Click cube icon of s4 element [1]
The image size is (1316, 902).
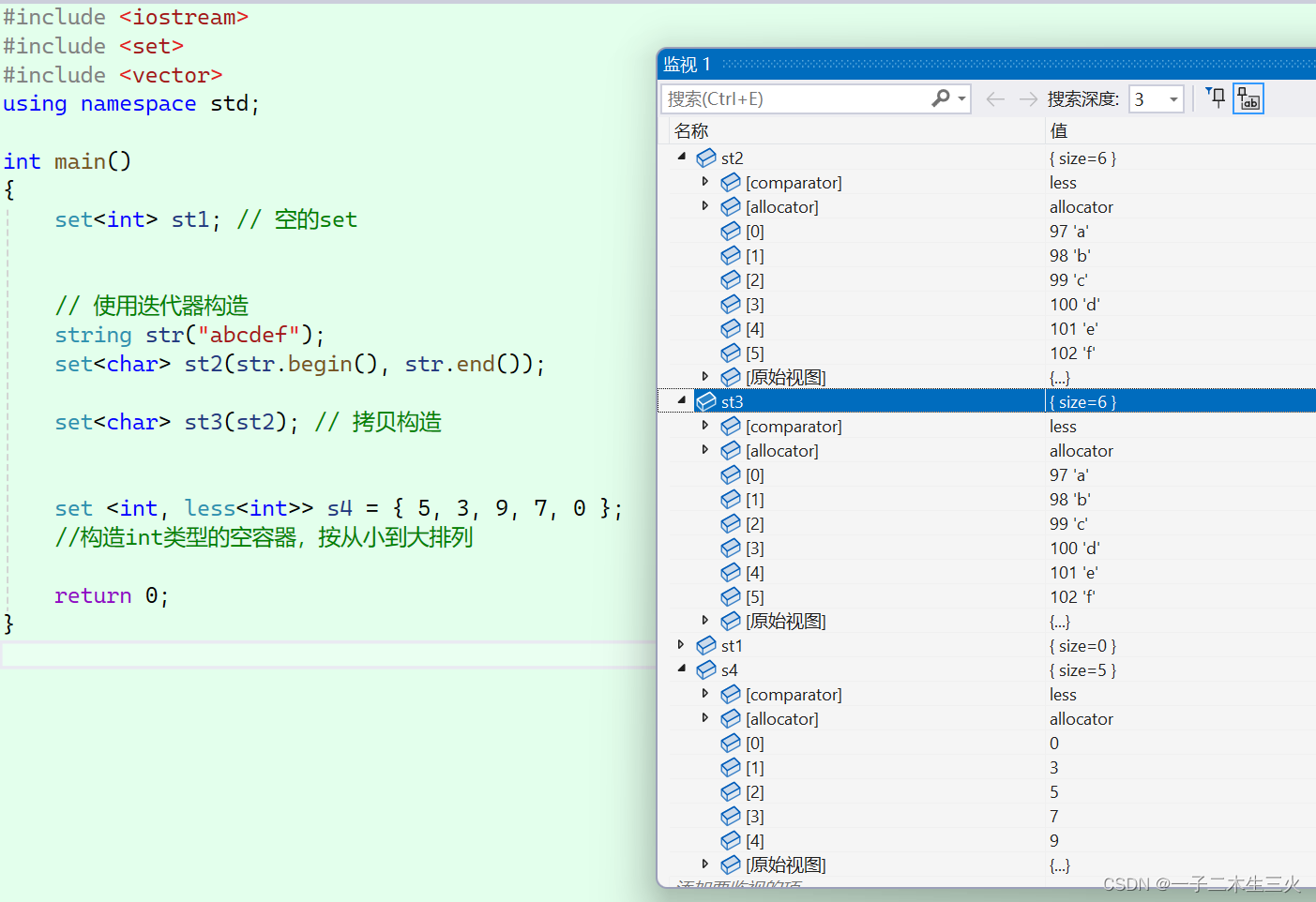[731, 767]
